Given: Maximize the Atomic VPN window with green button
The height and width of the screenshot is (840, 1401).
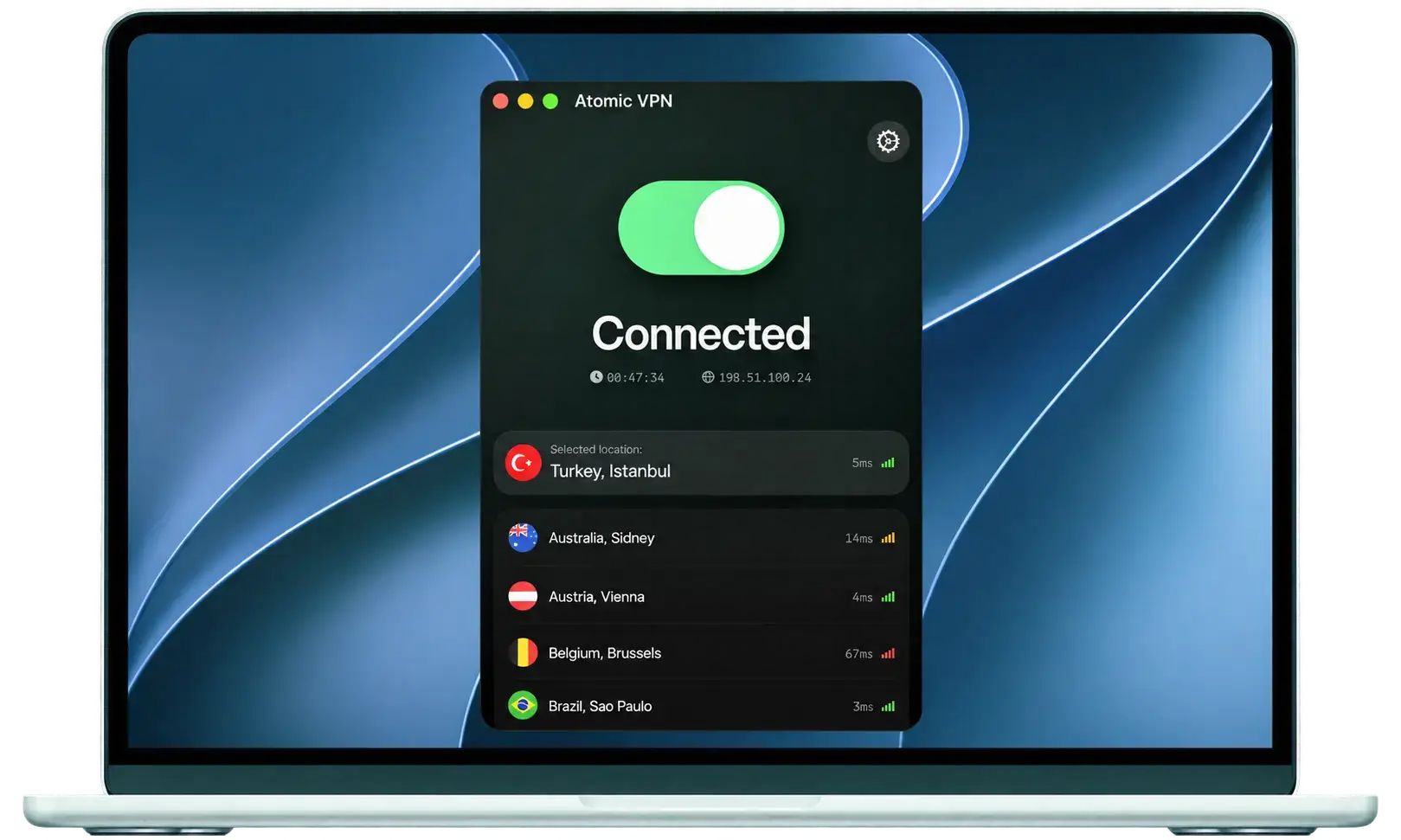Looking at the screenshot, I should click(x=550, y=101).
